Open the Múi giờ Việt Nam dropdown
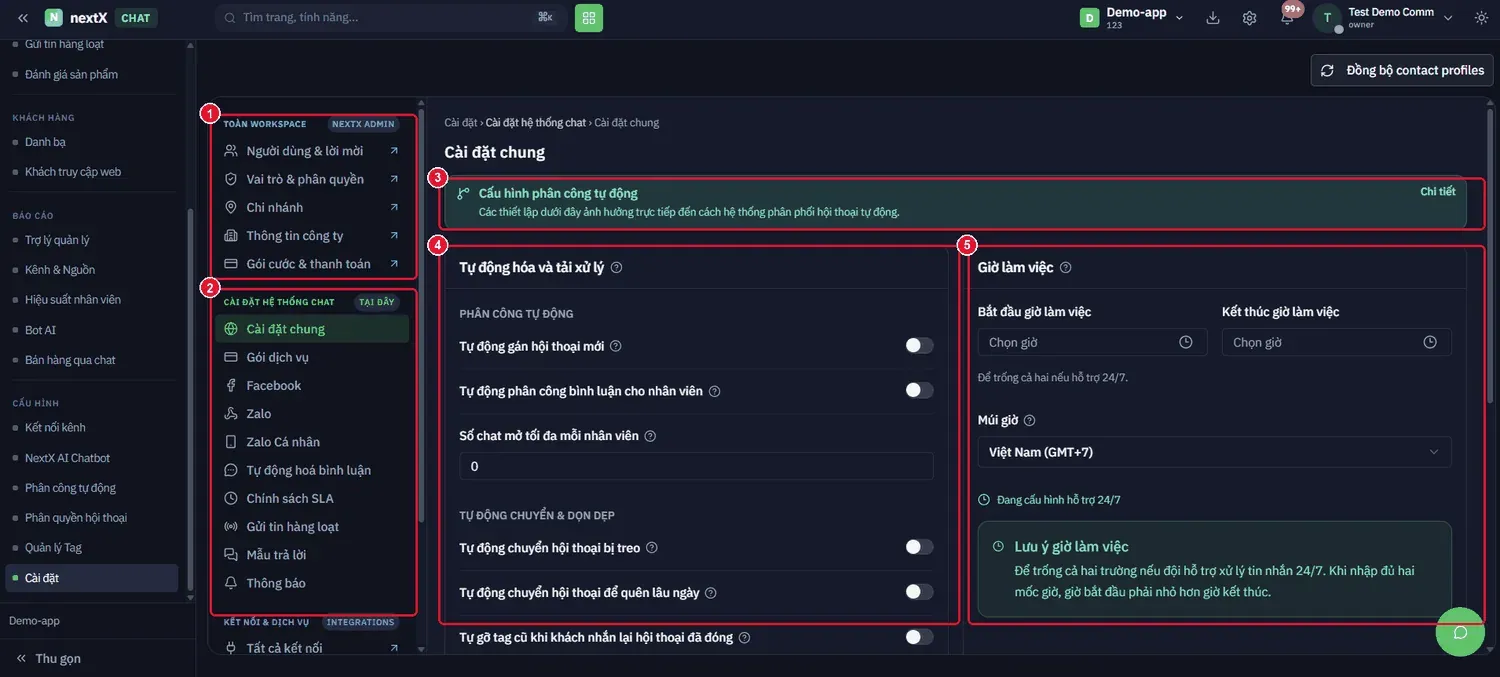The width and height of the screenshot is (1500, 677). pyautogui.click(x=1214, y=452)
